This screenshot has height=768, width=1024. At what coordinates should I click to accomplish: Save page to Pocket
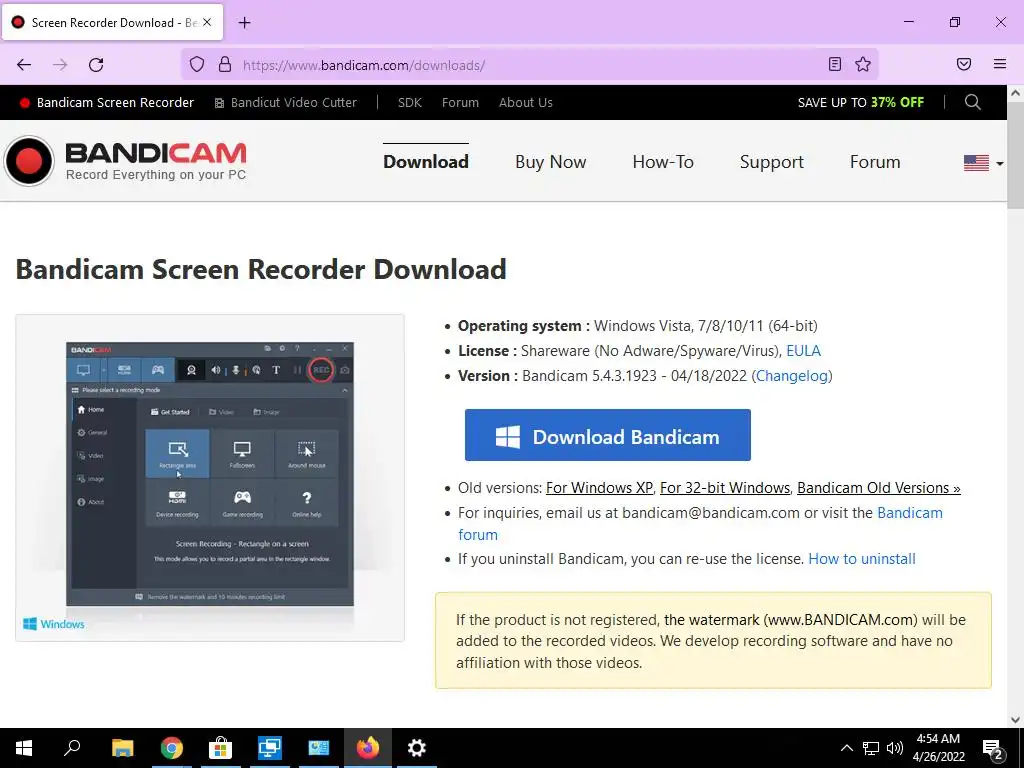click(964, 64)
